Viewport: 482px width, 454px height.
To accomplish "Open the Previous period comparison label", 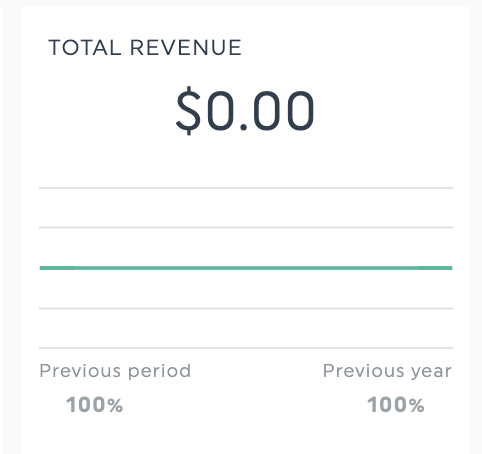I will (115, 371).
